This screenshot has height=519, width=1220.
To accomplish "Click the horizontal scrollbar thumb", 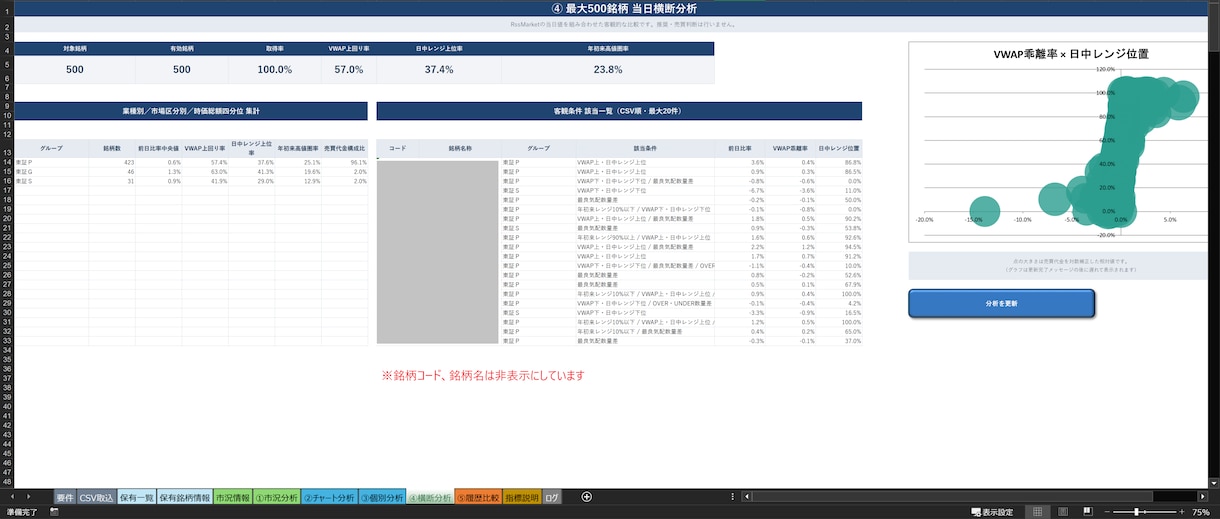I will 954,497.
